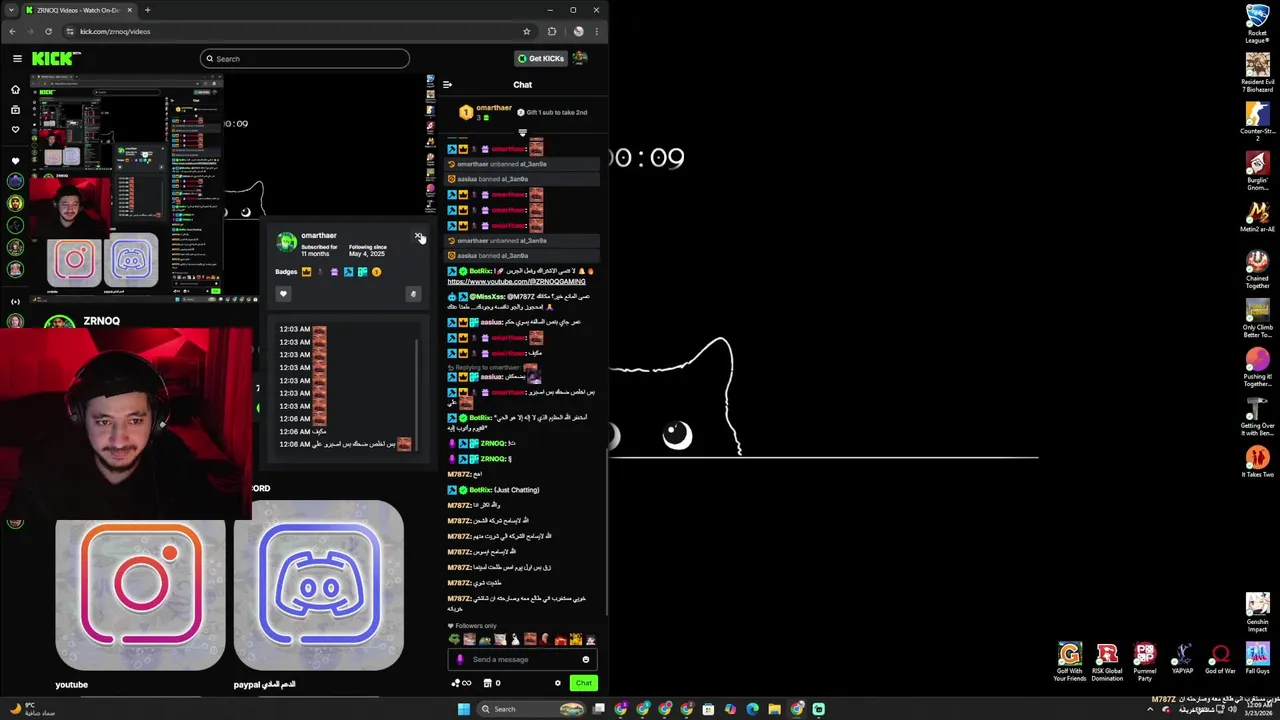Image resolution: width=1280 pixels, height=720 pixels.
Task: Open Following heart outline in sidebar
Action: (x=15, y=129)
